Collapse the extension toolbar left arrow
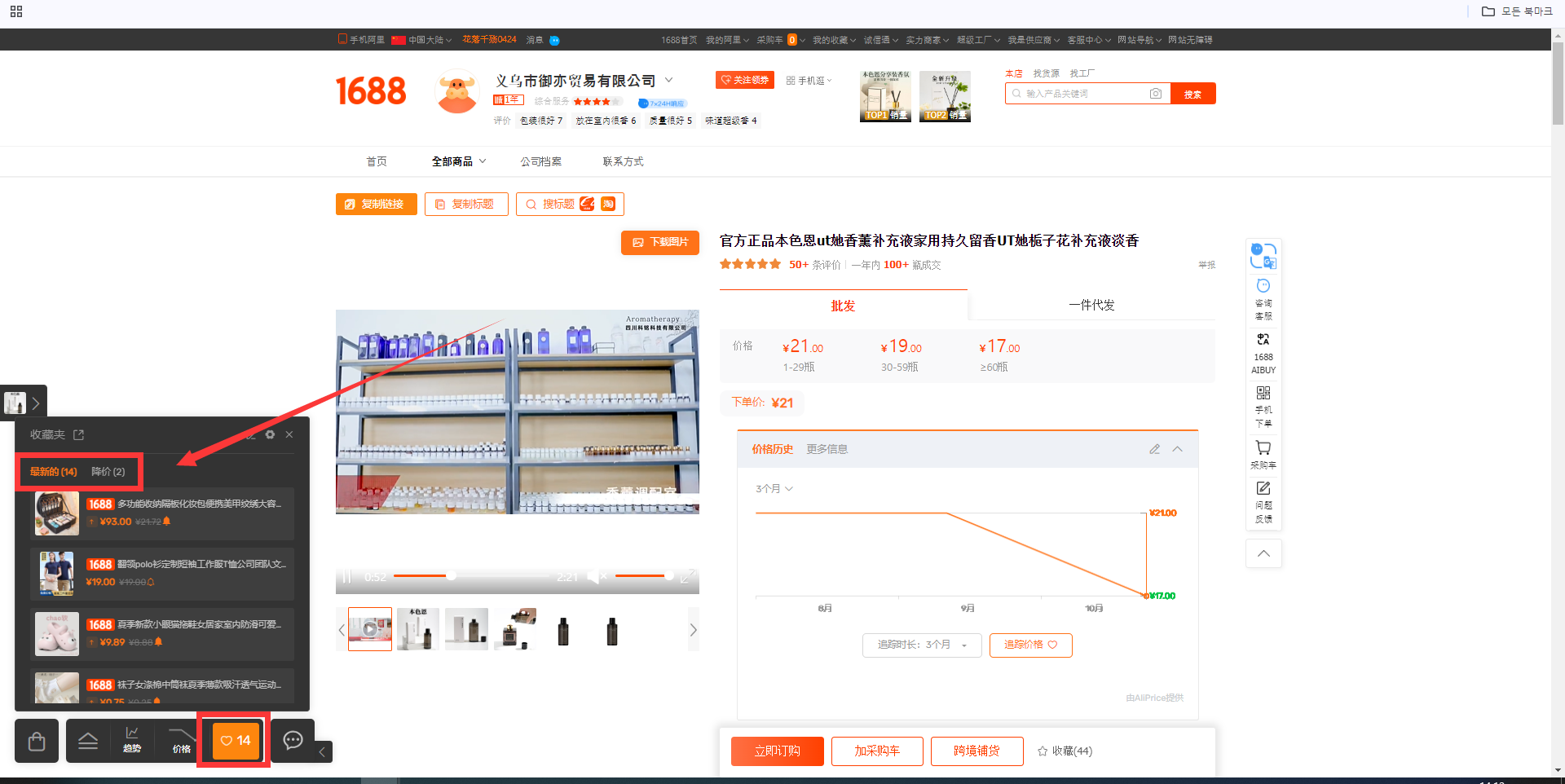The image size is (1565, 784). (x=322, y=752)
